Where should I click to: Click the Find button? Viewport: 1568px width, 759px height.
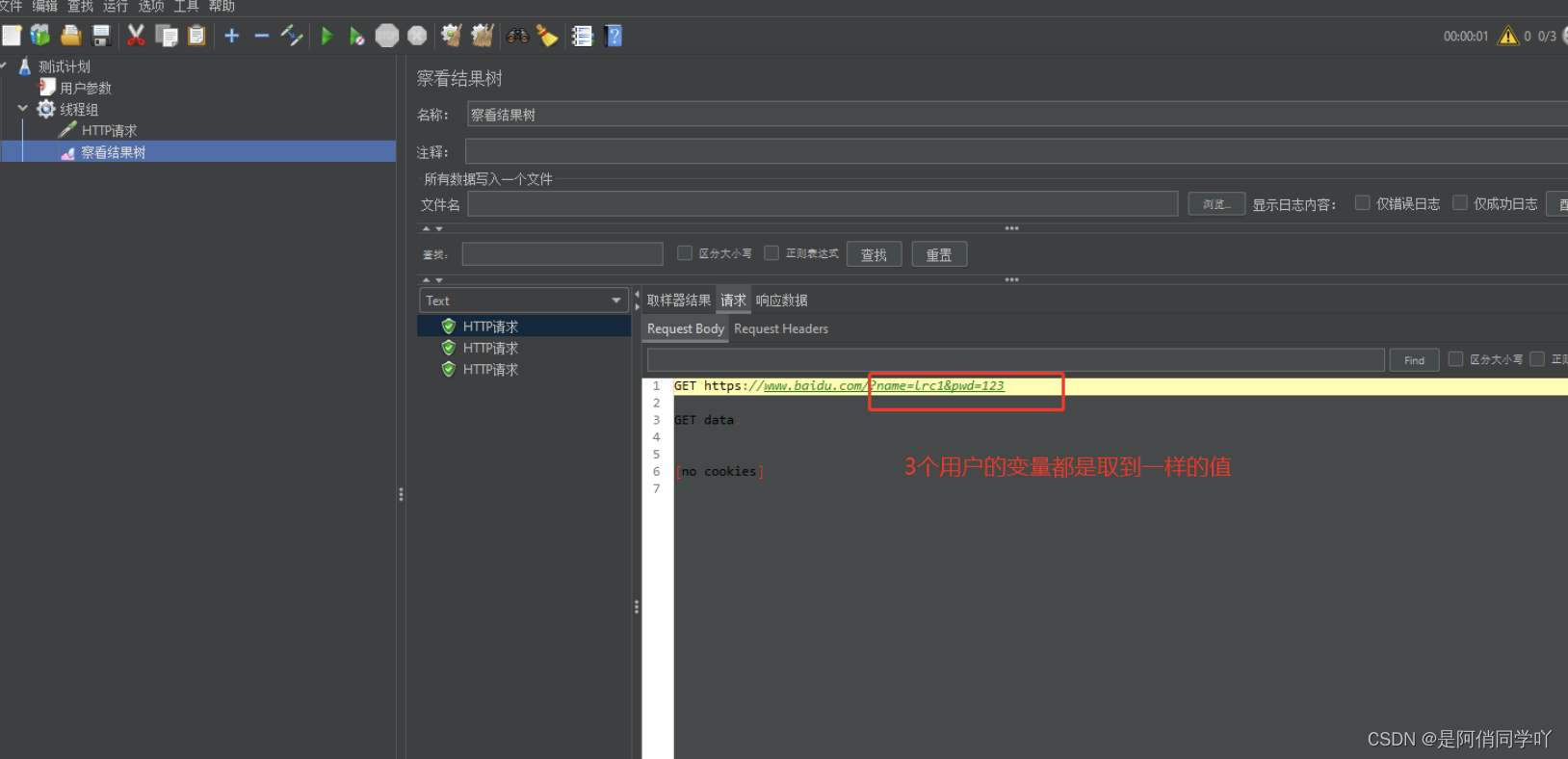click(1414, 360)
